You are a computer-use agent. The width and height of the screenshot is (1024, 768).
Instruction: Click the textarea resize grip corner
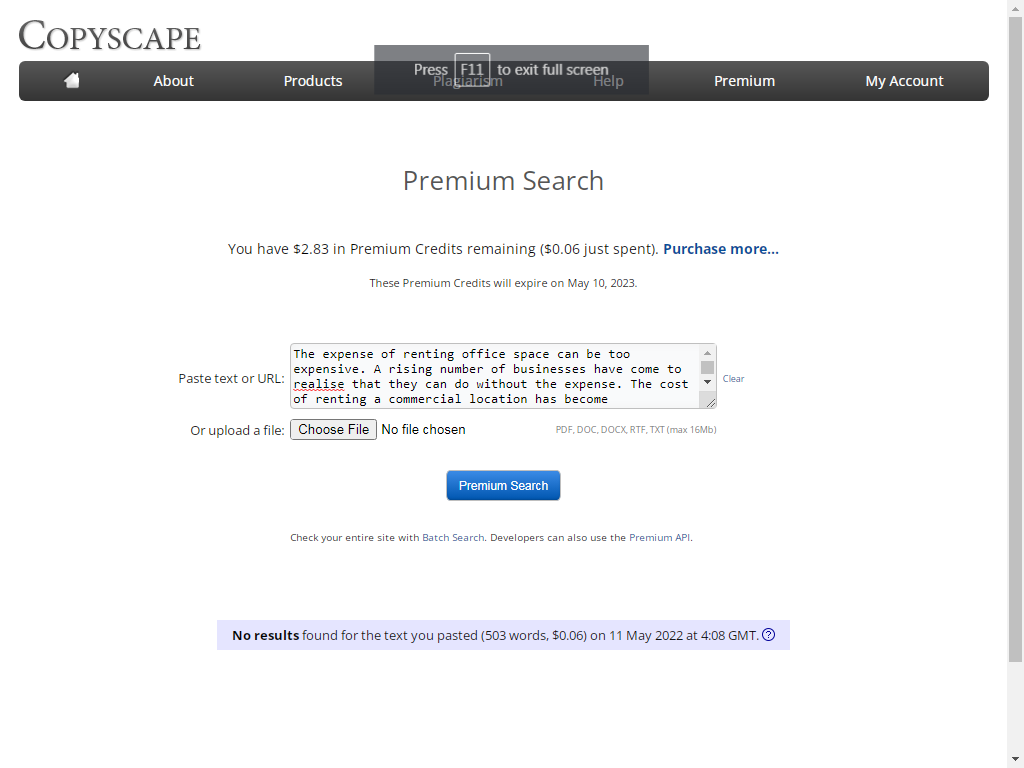[x=711, y=403]
